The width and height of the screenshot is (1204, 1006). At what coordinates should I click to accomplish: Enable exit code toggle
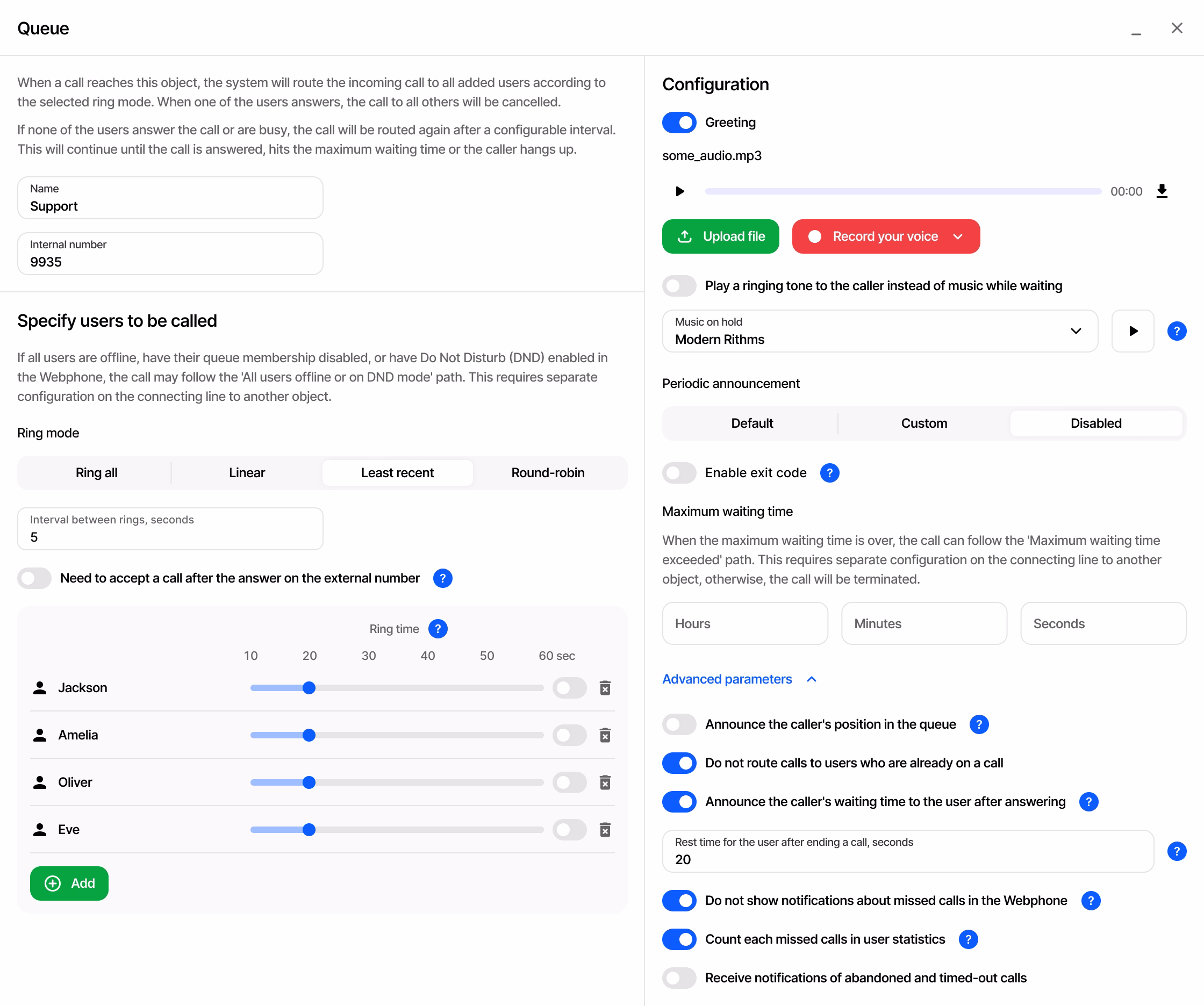pos(679,473)
